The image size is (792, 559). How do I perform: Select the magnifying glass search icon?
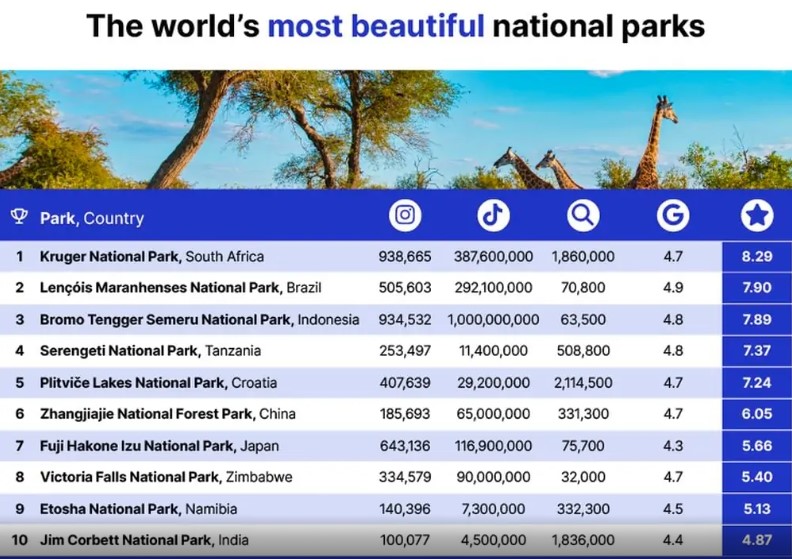tap(583, 216)
